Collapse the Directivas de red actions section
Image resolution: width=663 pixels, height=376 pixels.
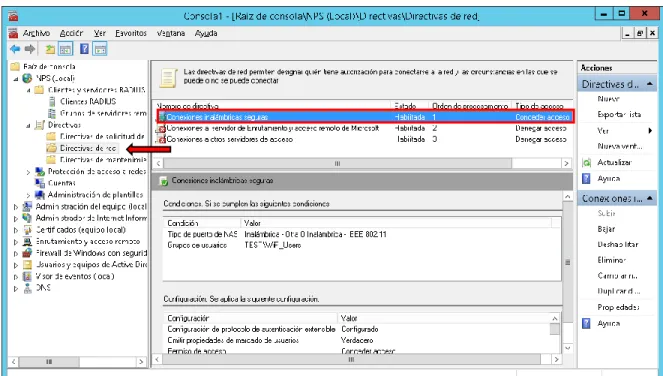(x=649, y=84)
